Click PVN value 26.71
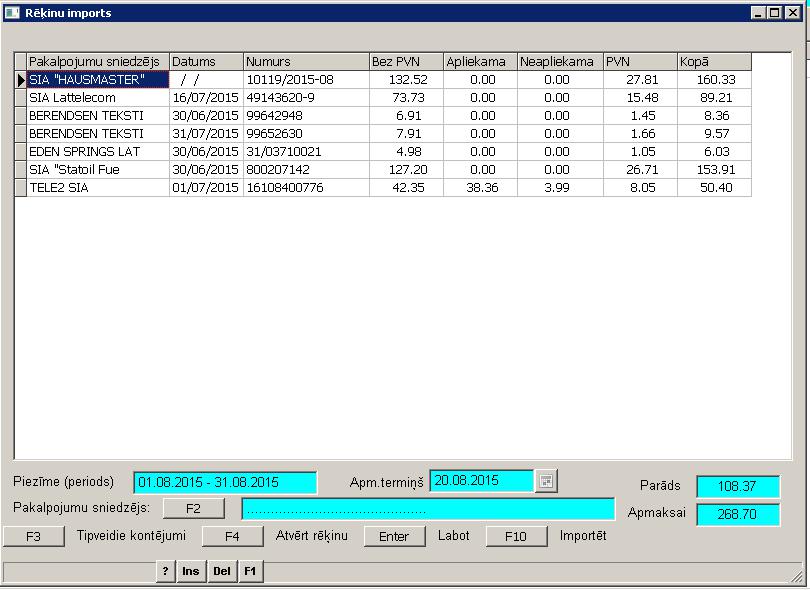This screenshot has width=810, height=590. [641, 170]
